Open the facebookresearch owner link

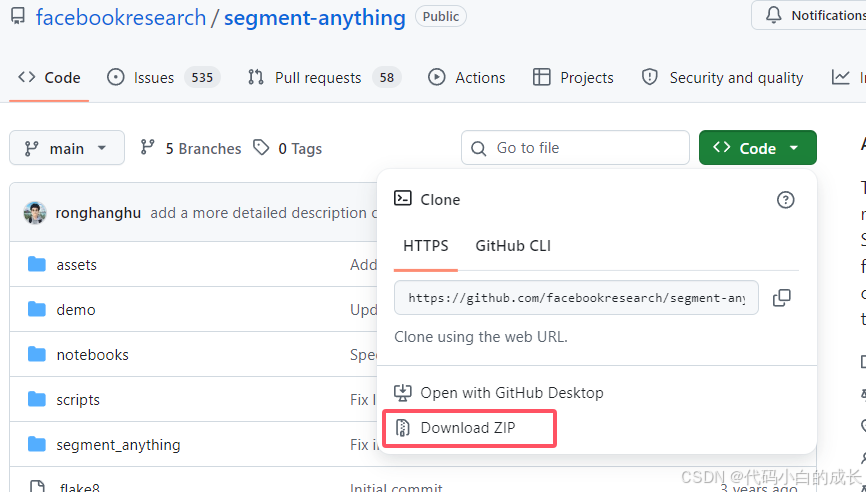[121, 17]
